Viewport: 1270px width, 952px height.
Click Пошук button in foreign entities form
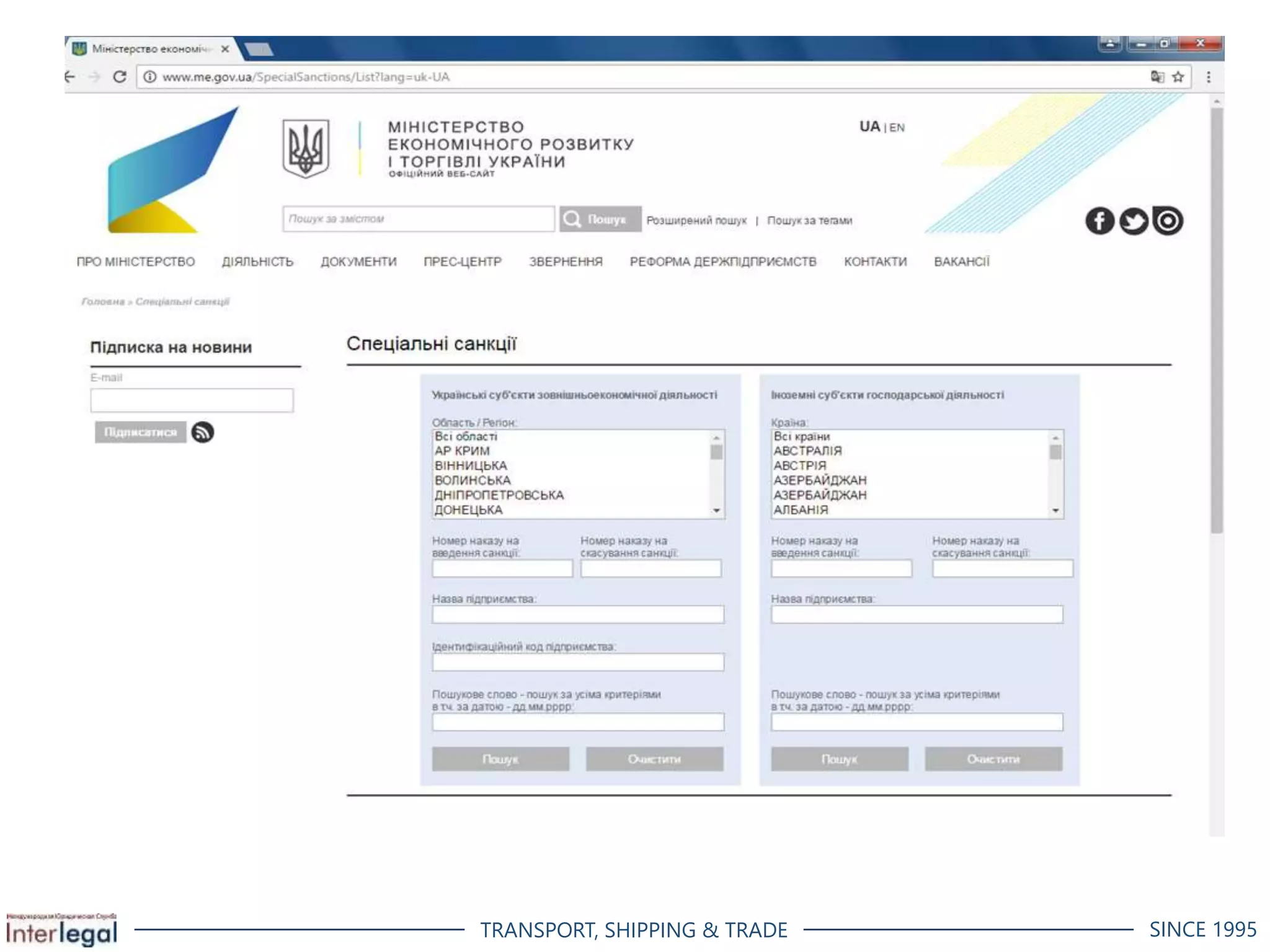[x=839, y=759]
